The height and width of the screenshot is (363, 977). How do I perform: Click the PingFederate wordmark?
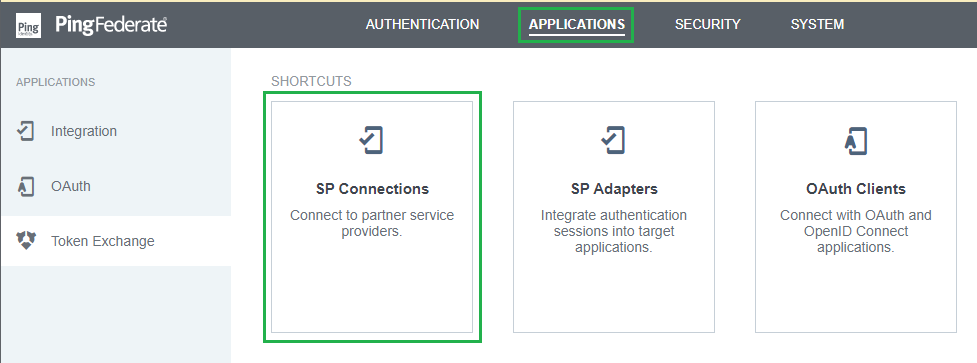[x=111, y=25]
